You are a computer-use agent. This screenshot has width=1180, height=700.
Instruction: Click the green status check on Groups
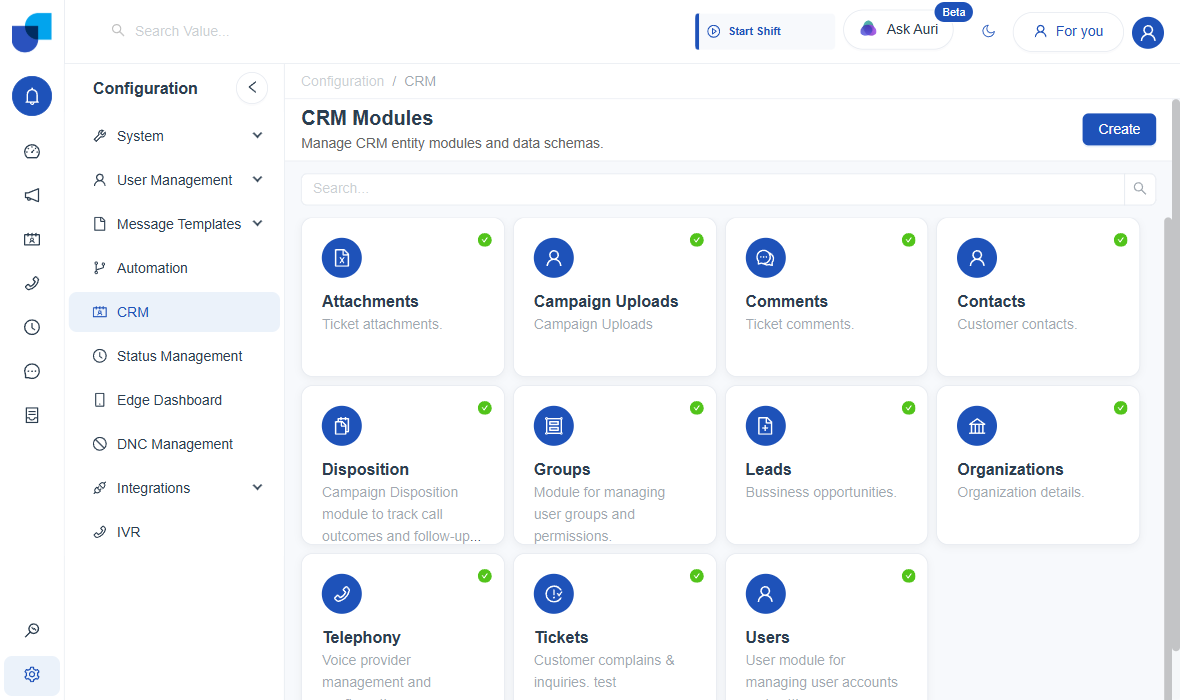tap(697, 408)
